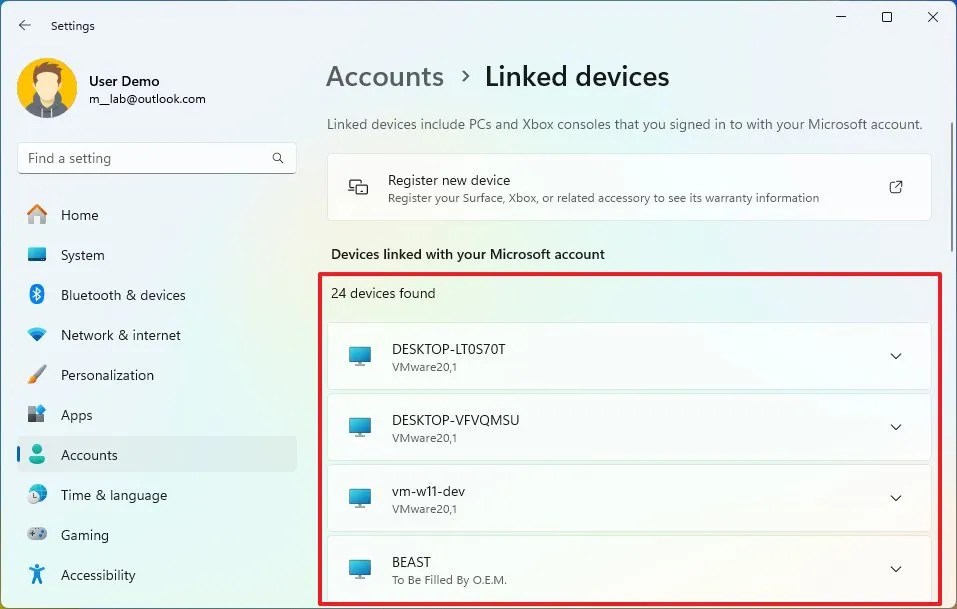The image size is (957, 609).
Task: Open System settings from the sidebar
Action: click(83, 255)
